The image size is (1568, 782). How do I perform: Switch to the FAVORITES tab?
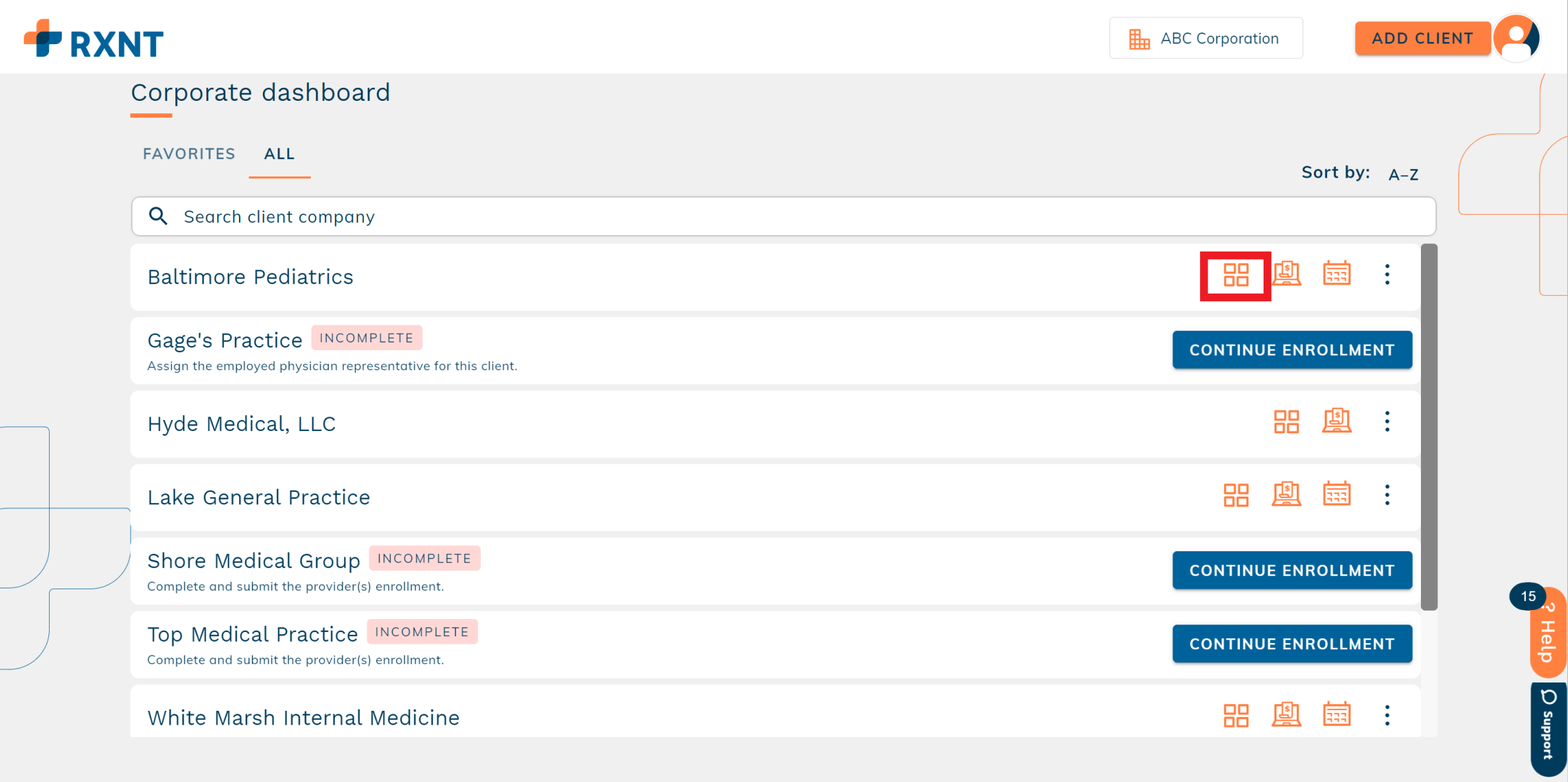click(x=188, y=153)
